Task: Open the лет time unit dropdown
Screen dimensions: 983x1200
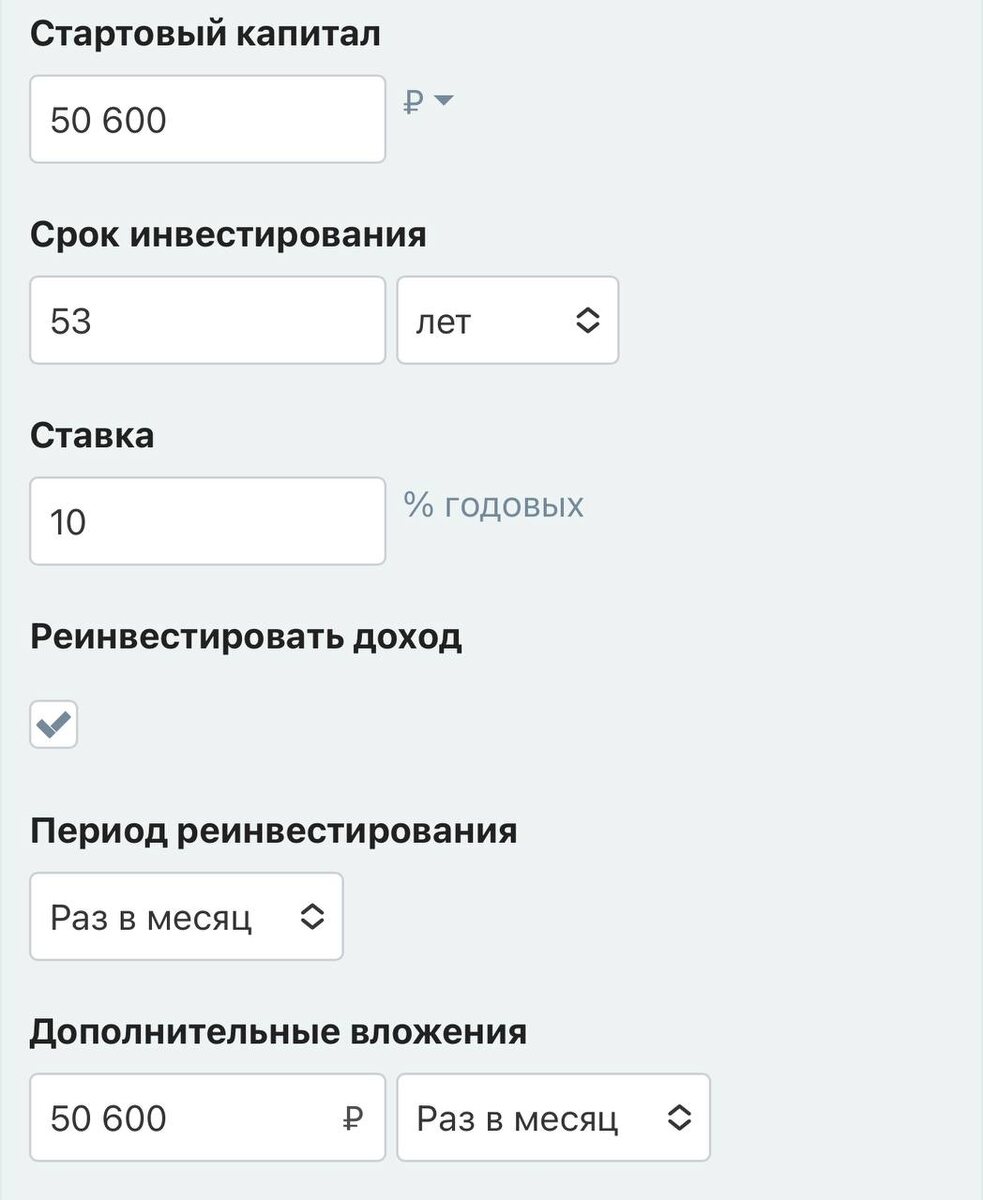Action: 507,320
